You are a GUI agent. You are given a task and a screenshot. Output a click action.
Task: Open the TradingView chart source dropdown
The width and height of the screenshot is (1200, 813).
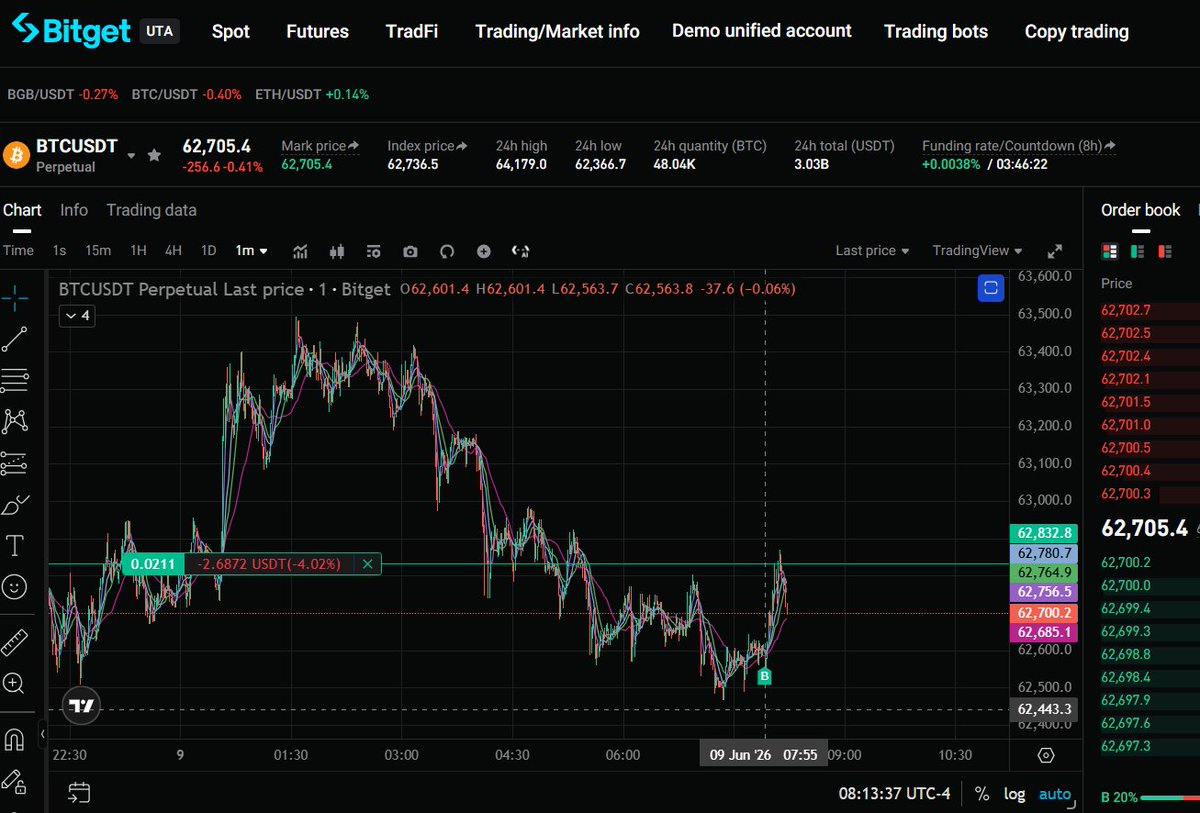[977, 251]
